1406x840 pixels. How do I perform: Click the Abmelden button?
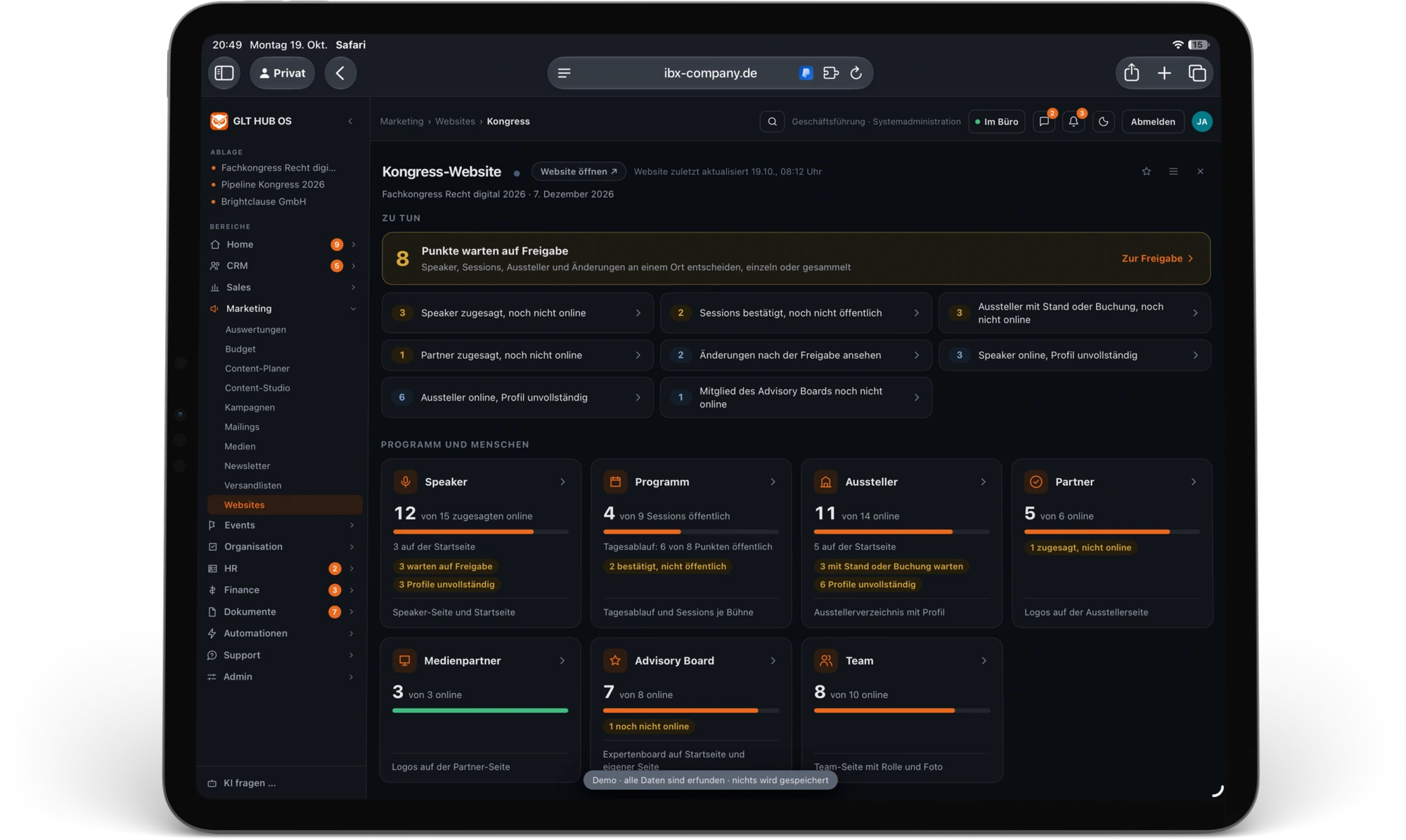(1153, 122)
